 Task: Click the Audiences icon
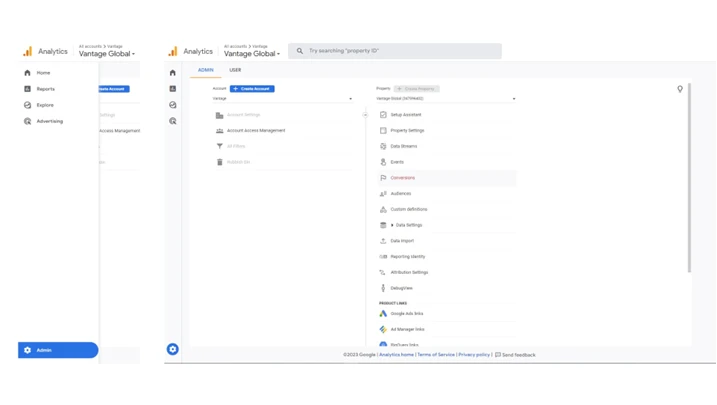383,194
